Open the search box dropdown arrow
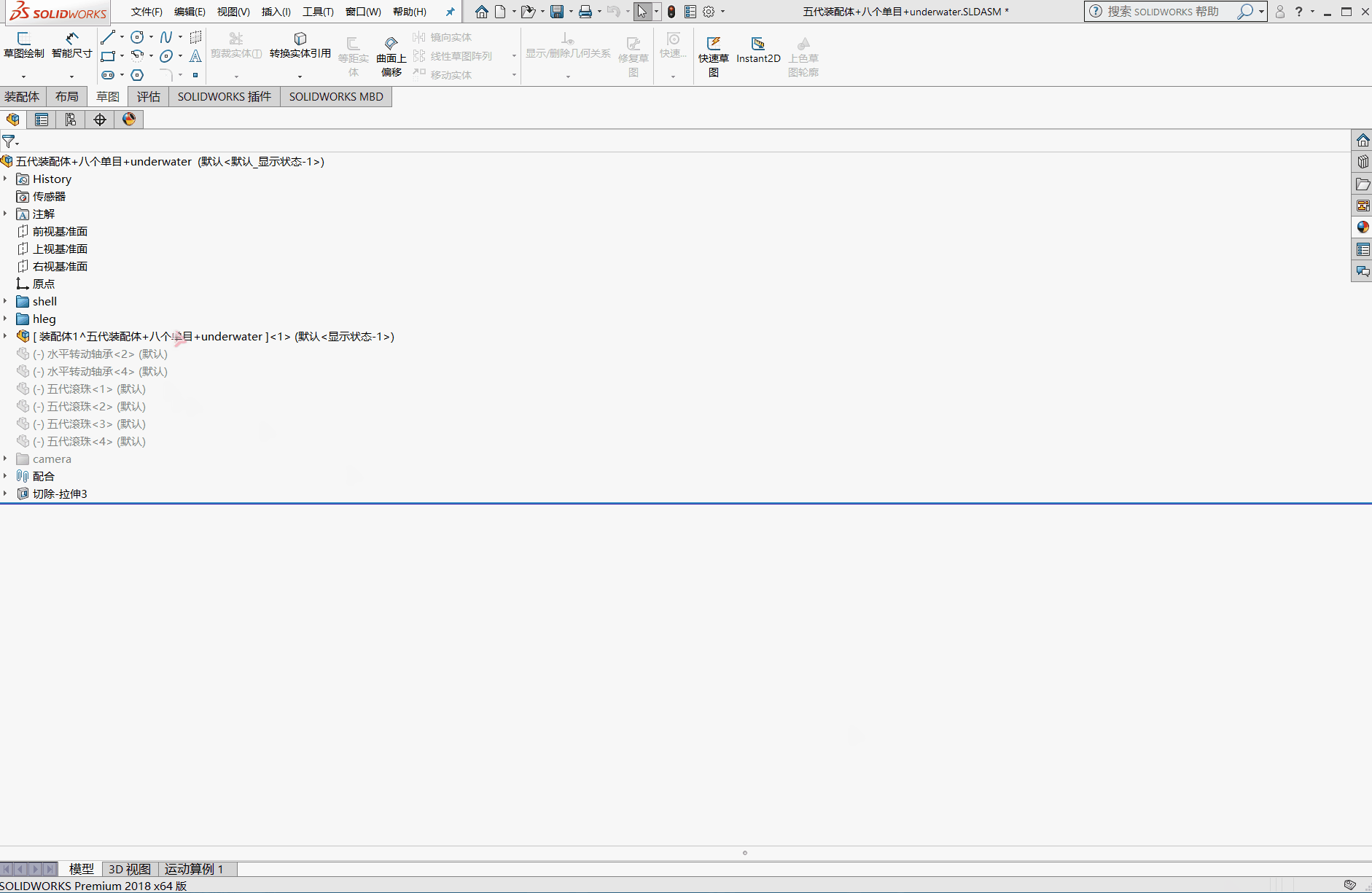Screen dimensions: 1372x893 [1260, 12]
